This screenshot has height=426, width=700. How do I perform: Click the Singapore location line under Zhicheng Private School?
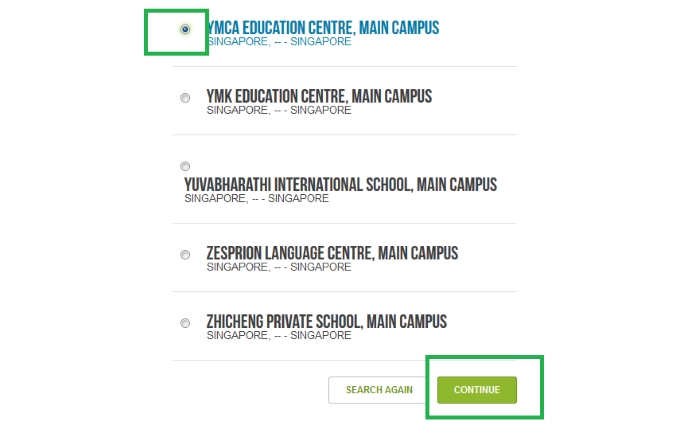click(279, 335)
